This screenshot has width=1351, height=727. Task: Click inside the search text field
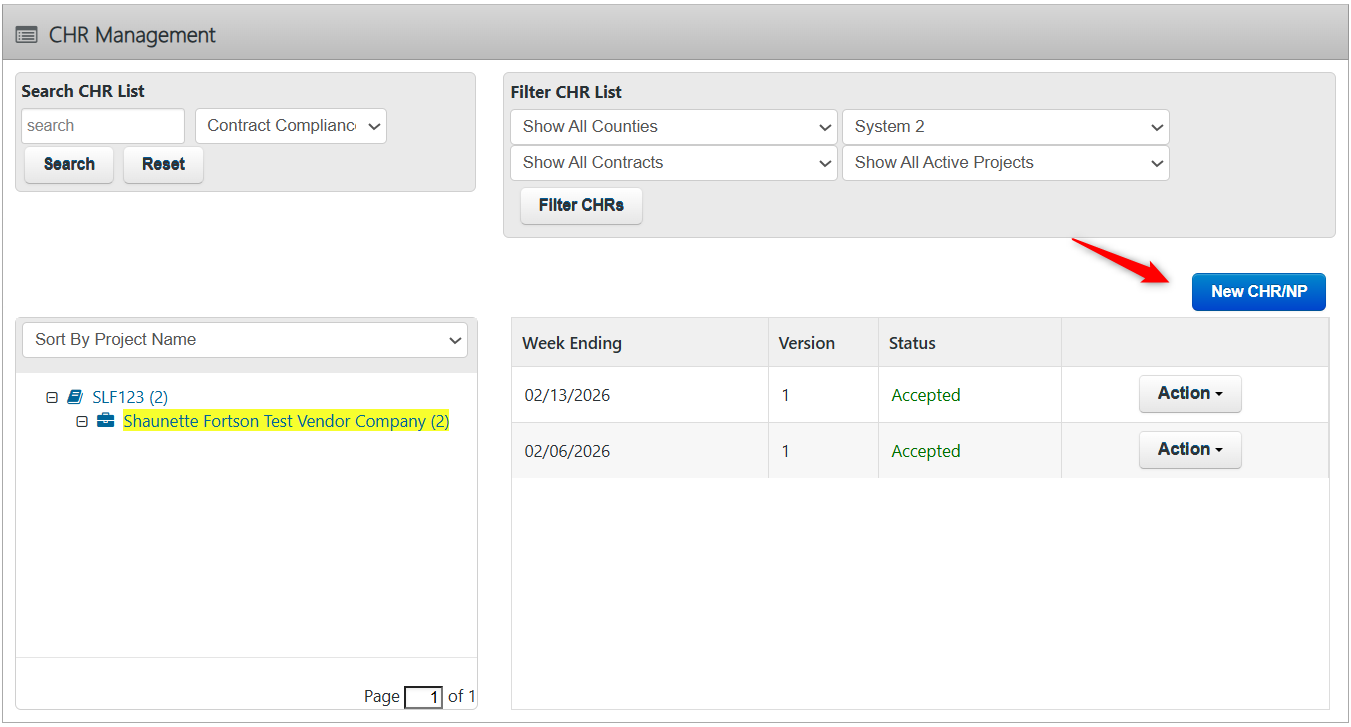[102, 125]
